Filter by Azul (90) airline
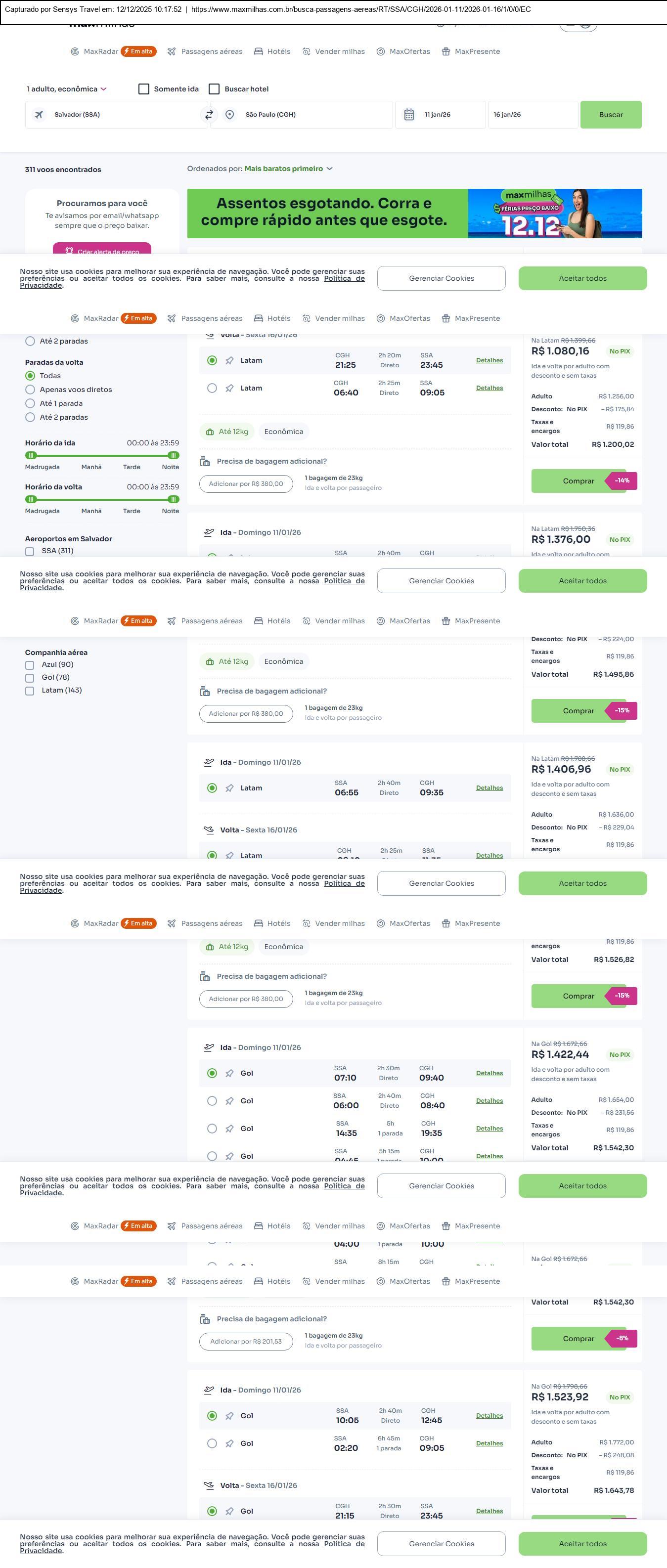 click(x=30, y=665)
